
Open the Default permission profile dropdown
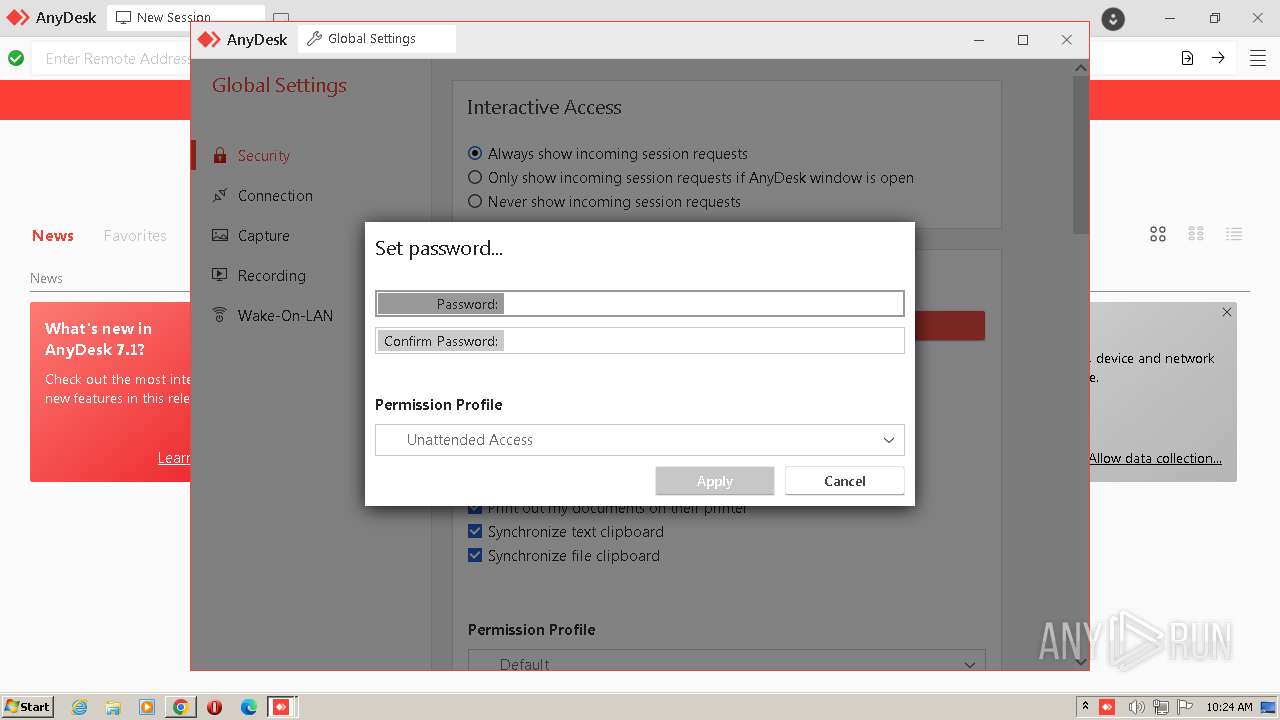[x=727, y=662]
